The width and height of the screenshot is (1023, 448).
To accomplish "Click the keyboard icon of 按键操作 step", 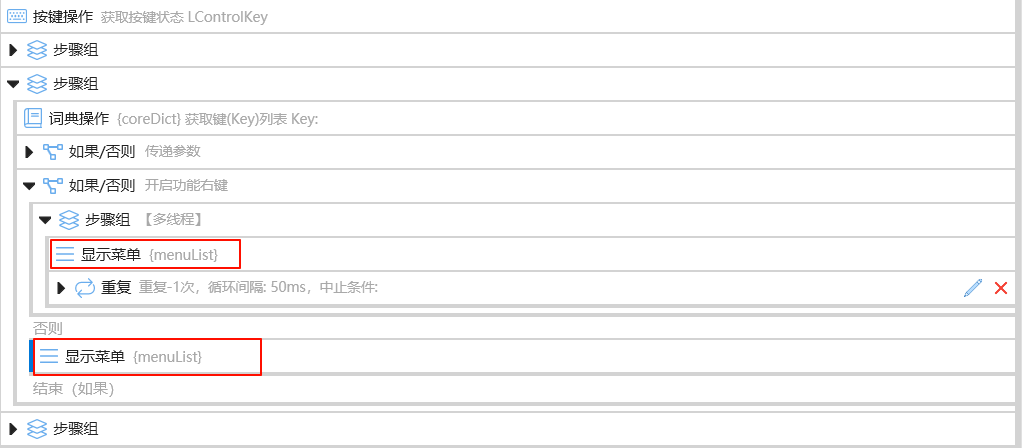I will click(x=17, y=16).
